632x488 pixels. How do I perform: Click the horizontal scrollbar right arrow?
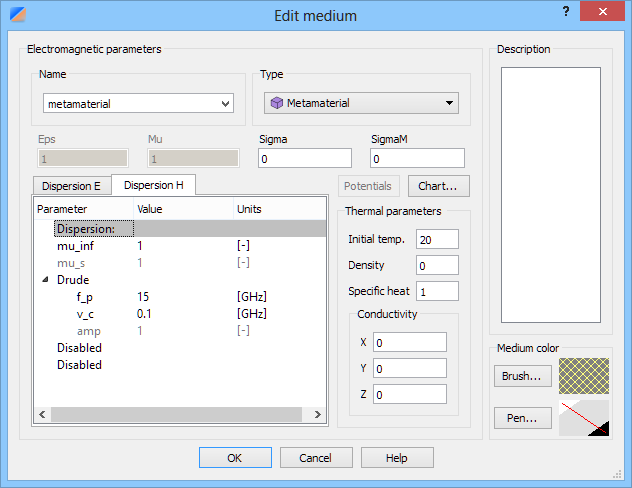pyautogui.click(x=317, y=414)
